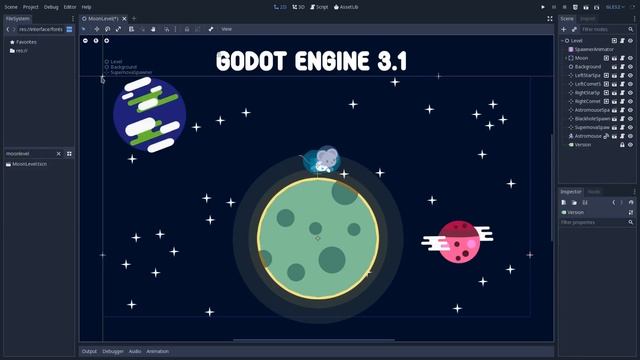Clear the moonlevel file search
This screenshot has width=640, height=360.
coord(58,154)
